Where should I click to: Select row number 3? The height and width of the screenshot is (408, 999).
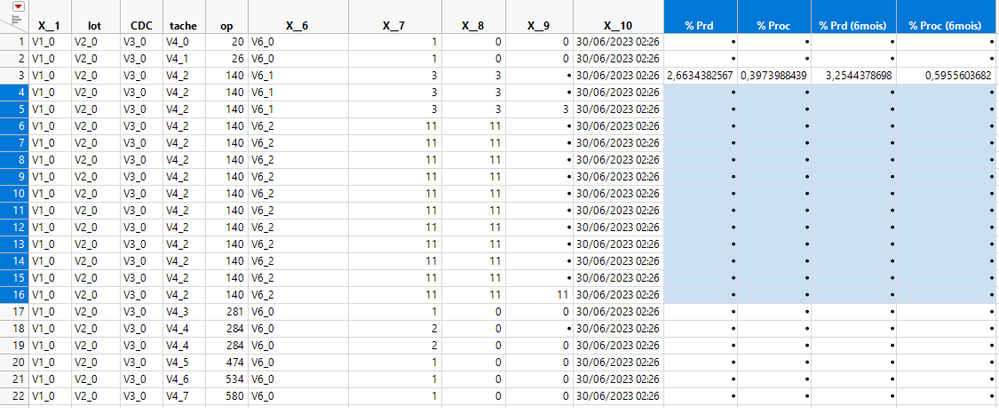click(15, 76)
